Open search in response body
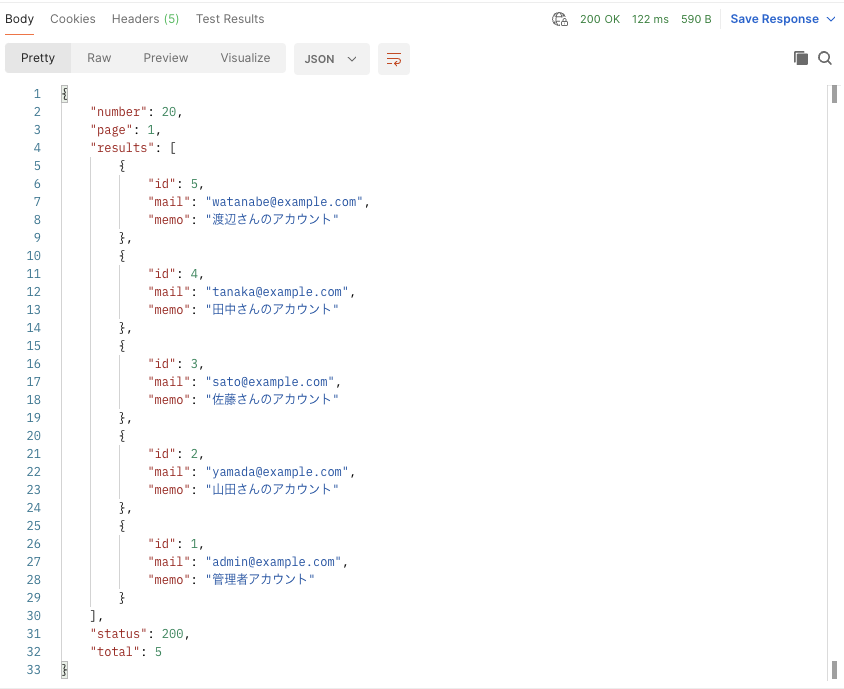The width and height of the screenshot is (844, 689). [825, 58]
